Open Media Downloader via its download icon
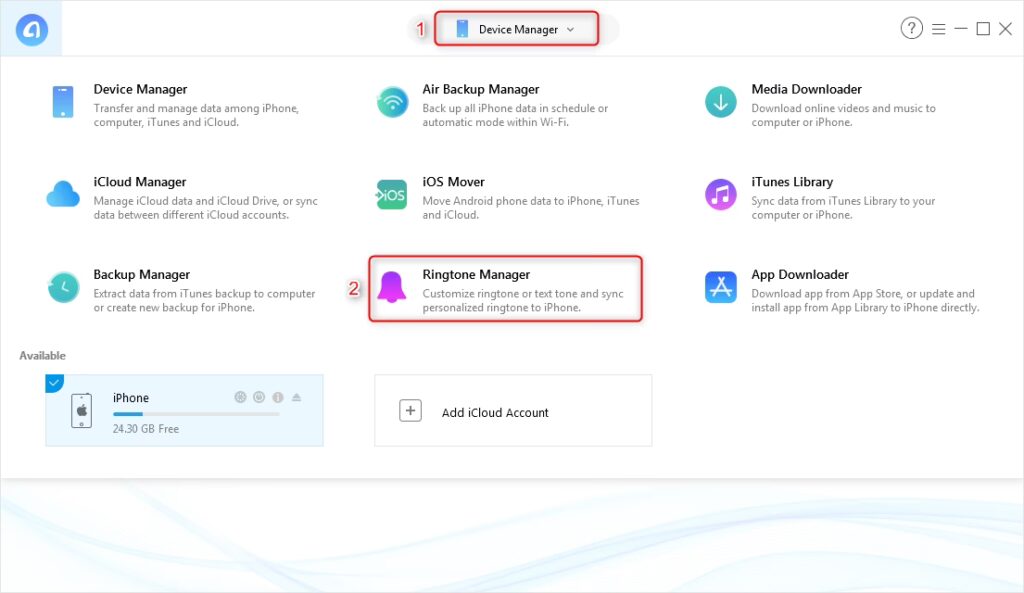This screenshot has width=1024, height=593. pyautogui.click(x=720, y=102)
